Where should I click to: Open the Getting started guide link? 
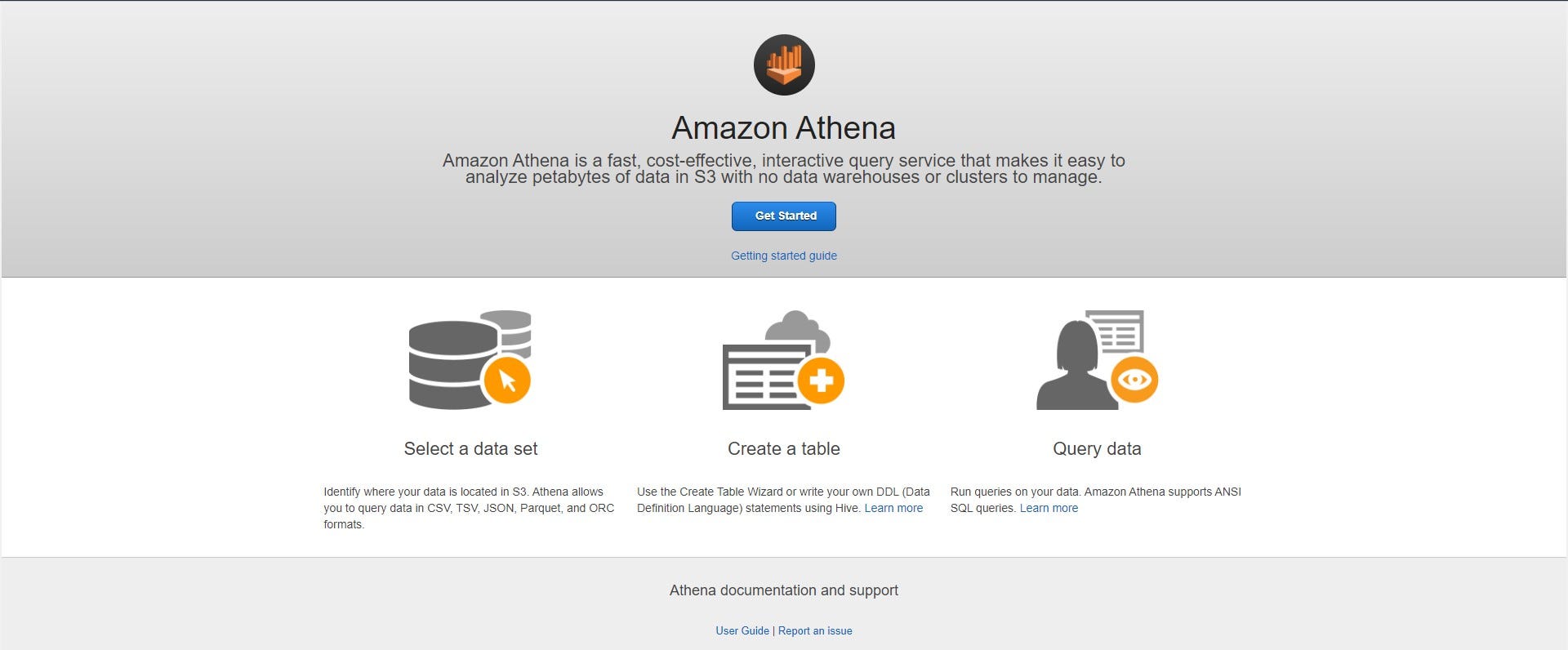[783, 256]
